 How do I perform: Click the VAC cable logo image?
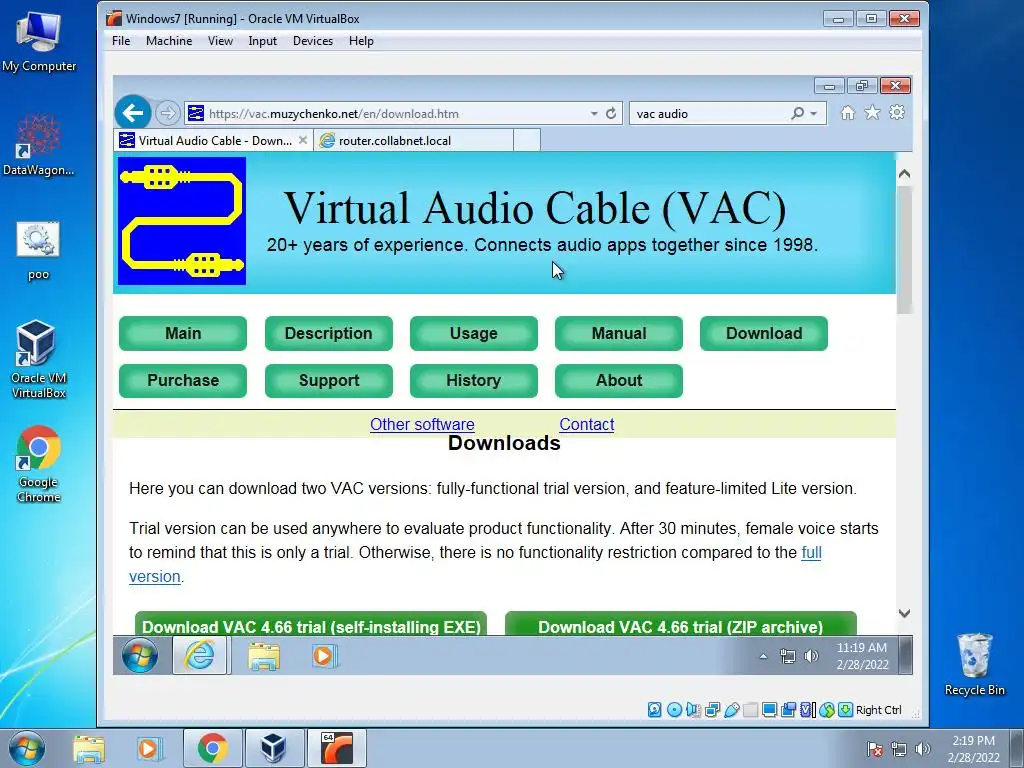point(182,221)
